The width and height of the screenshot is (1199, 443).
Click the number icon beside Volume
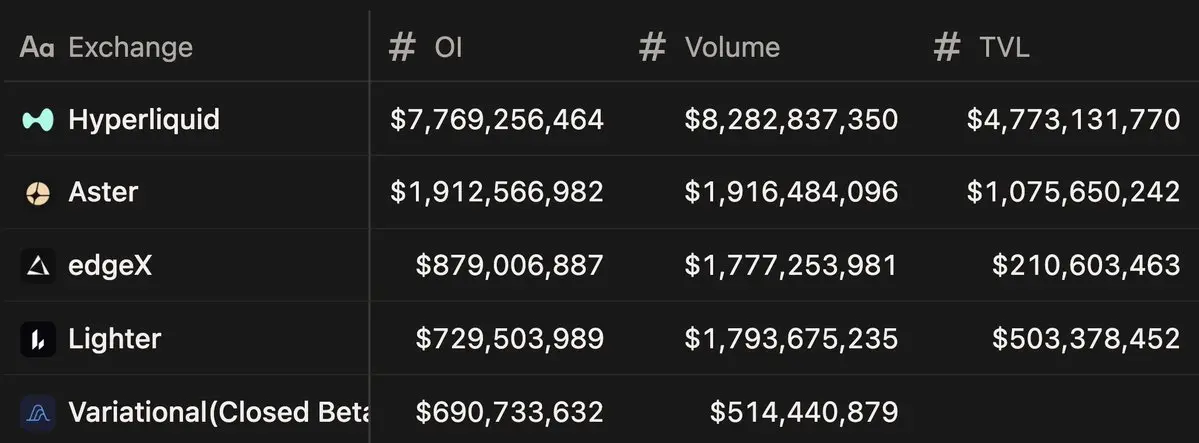coord(652,47)
